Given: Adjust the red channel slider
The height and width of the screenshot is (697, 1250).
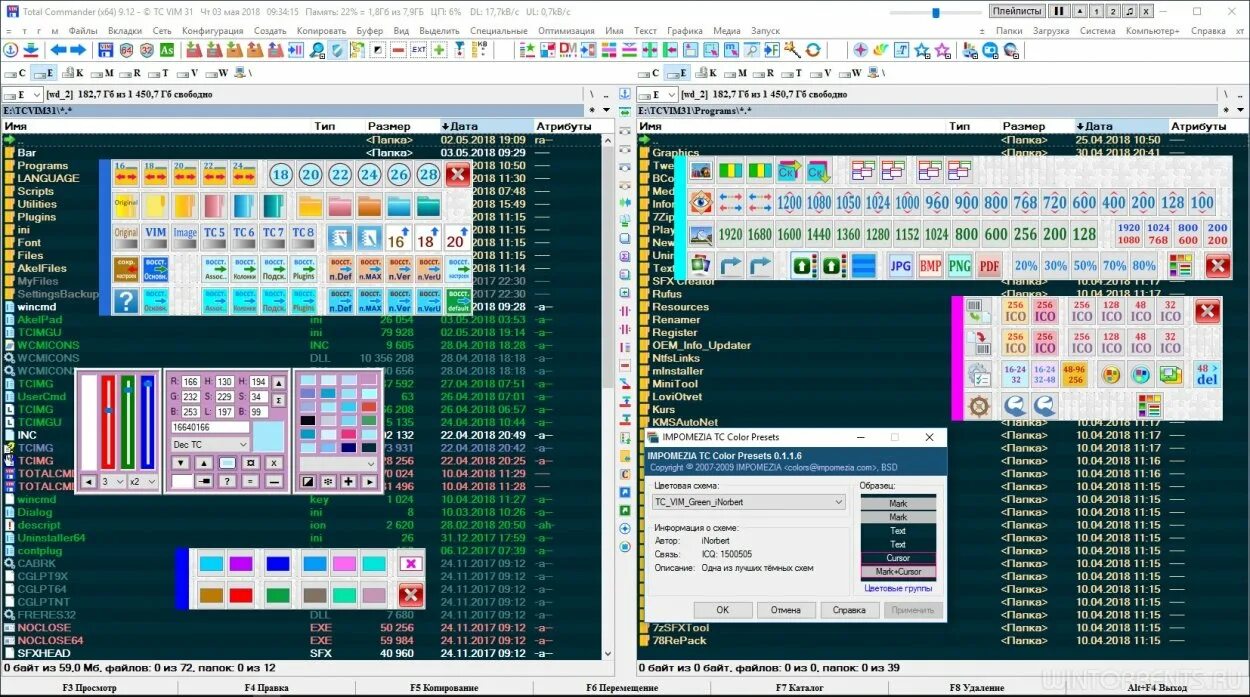Looking at the screenshot, I should tap(108, 422).
